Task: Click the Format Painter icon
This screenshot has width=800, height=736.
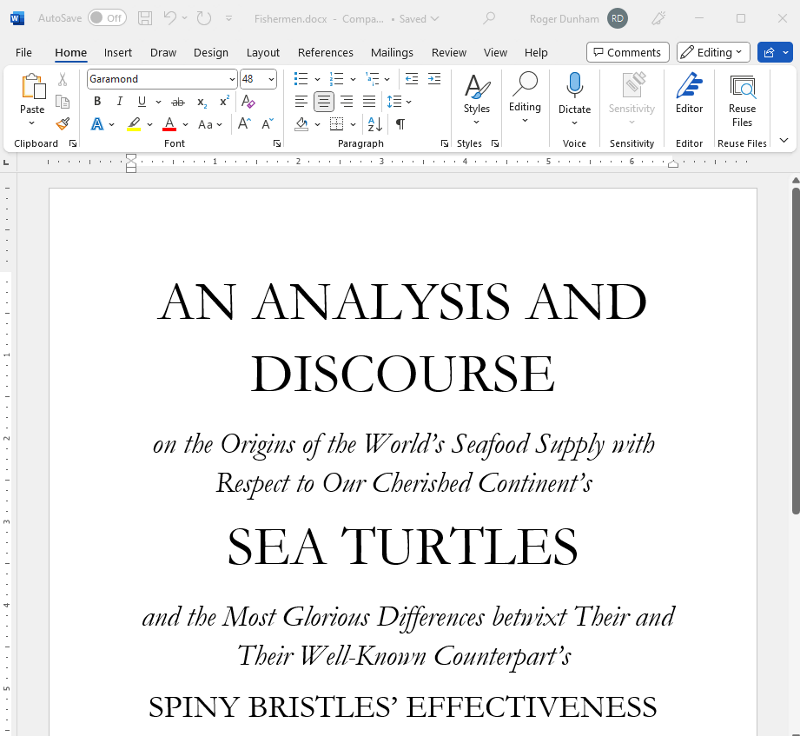Action: [x=63, y=124]
